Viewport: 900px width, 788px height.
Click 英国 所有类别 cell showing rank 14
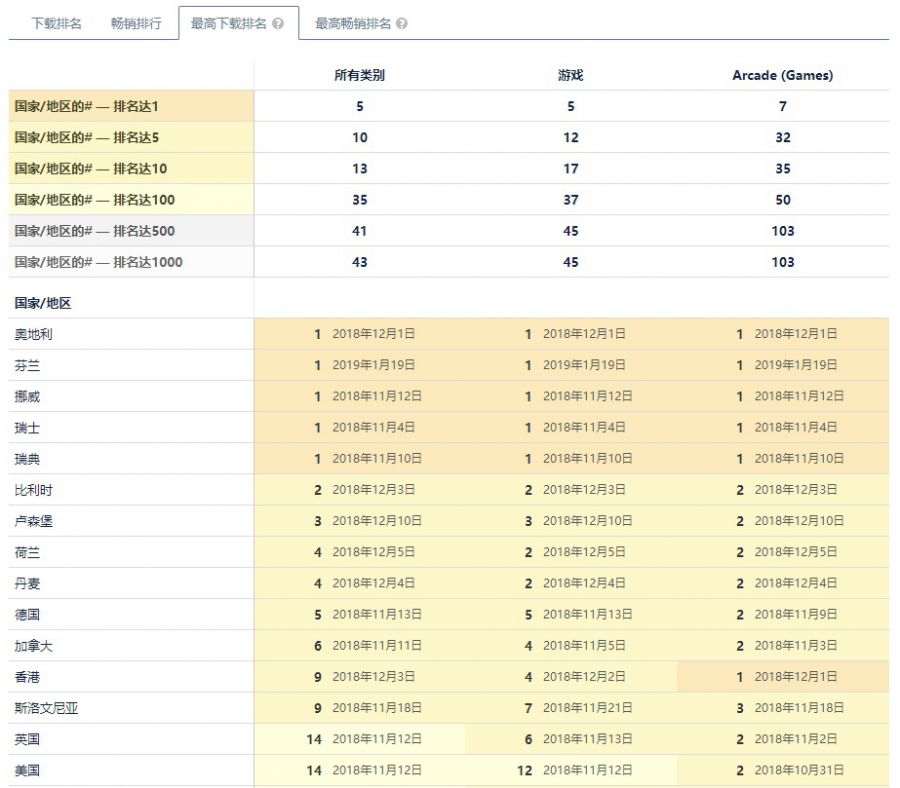coord(360,739)
